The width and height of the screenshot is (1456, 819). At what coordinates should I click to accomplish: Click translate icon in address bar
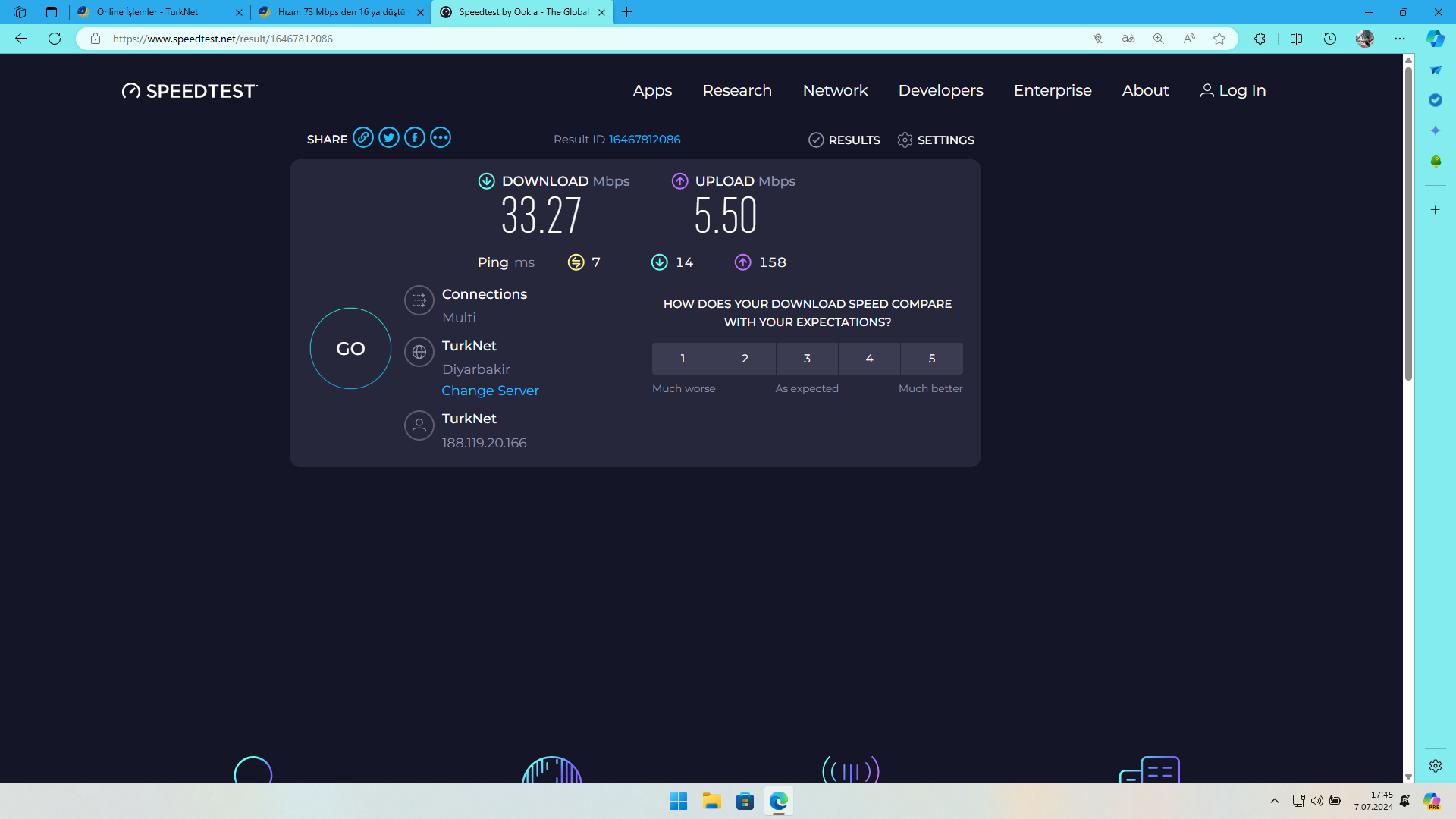(1128, 39)
